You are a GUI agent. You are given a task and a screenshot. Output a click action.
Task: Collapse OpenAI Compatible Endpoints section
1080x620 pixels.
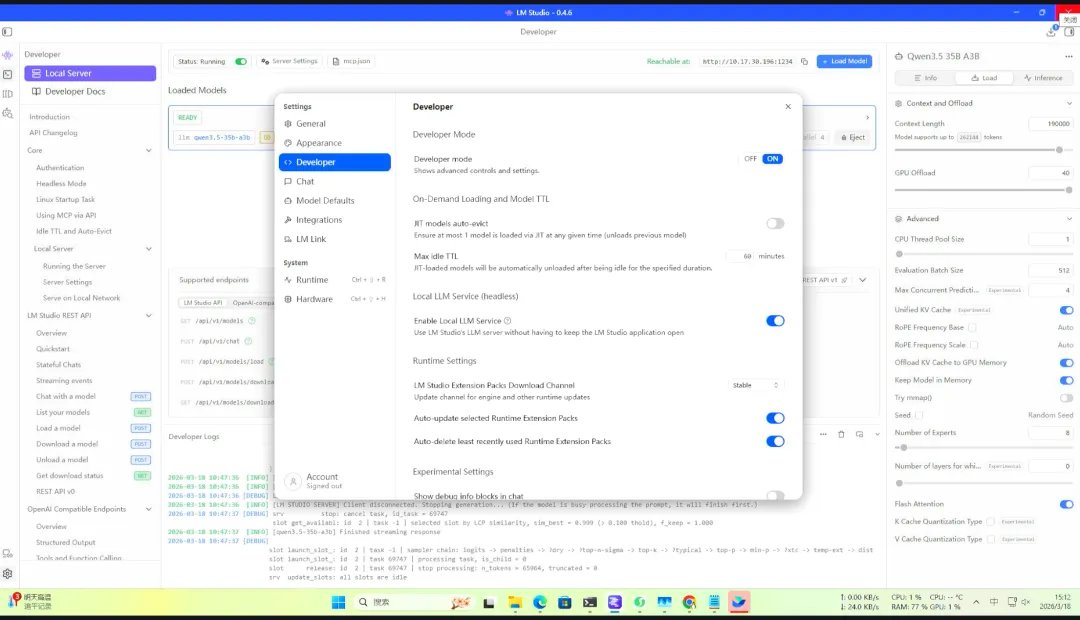click(x=149, y=509)
